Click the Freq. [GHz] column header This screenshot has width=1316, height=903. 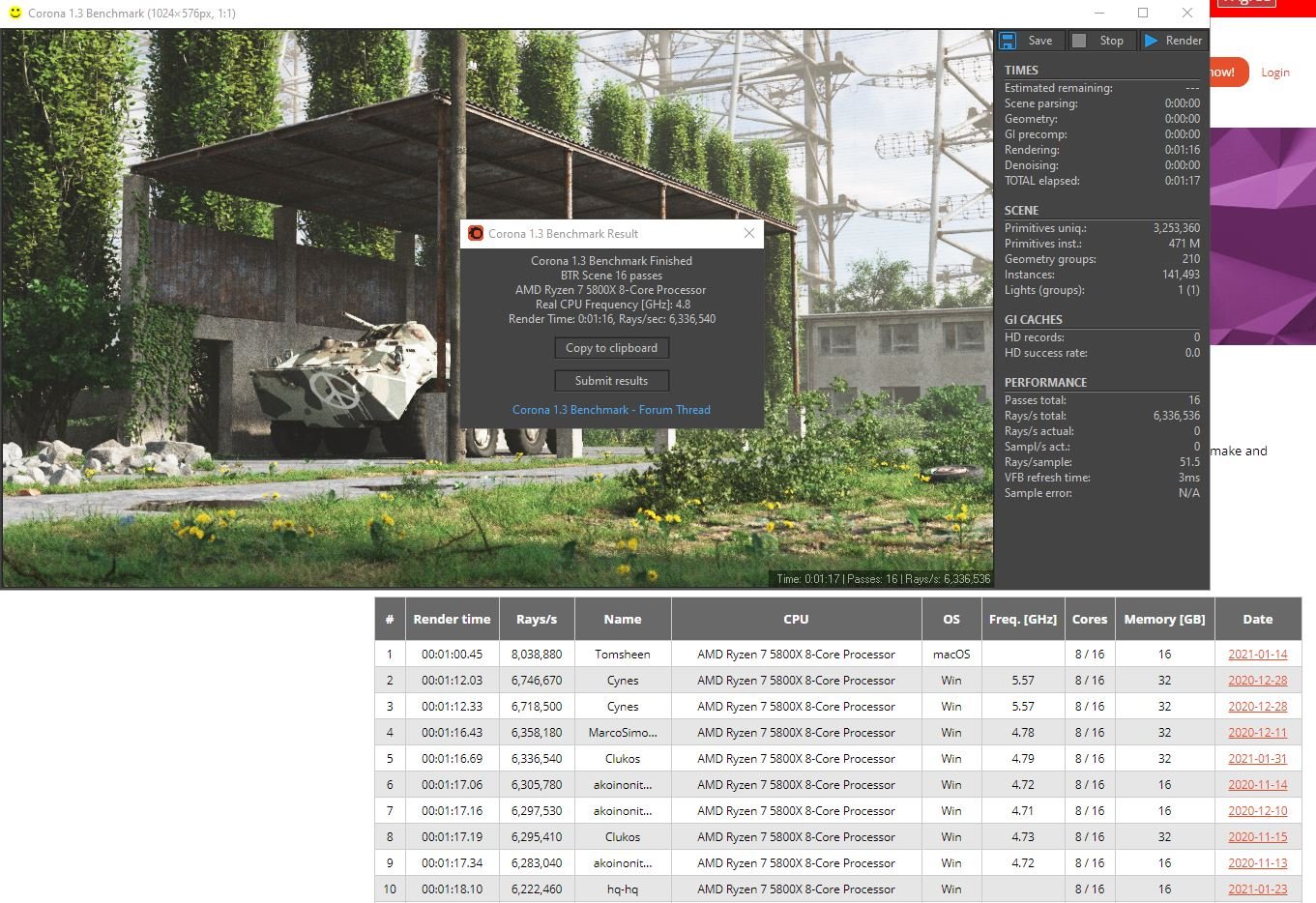click(1023, 619)
